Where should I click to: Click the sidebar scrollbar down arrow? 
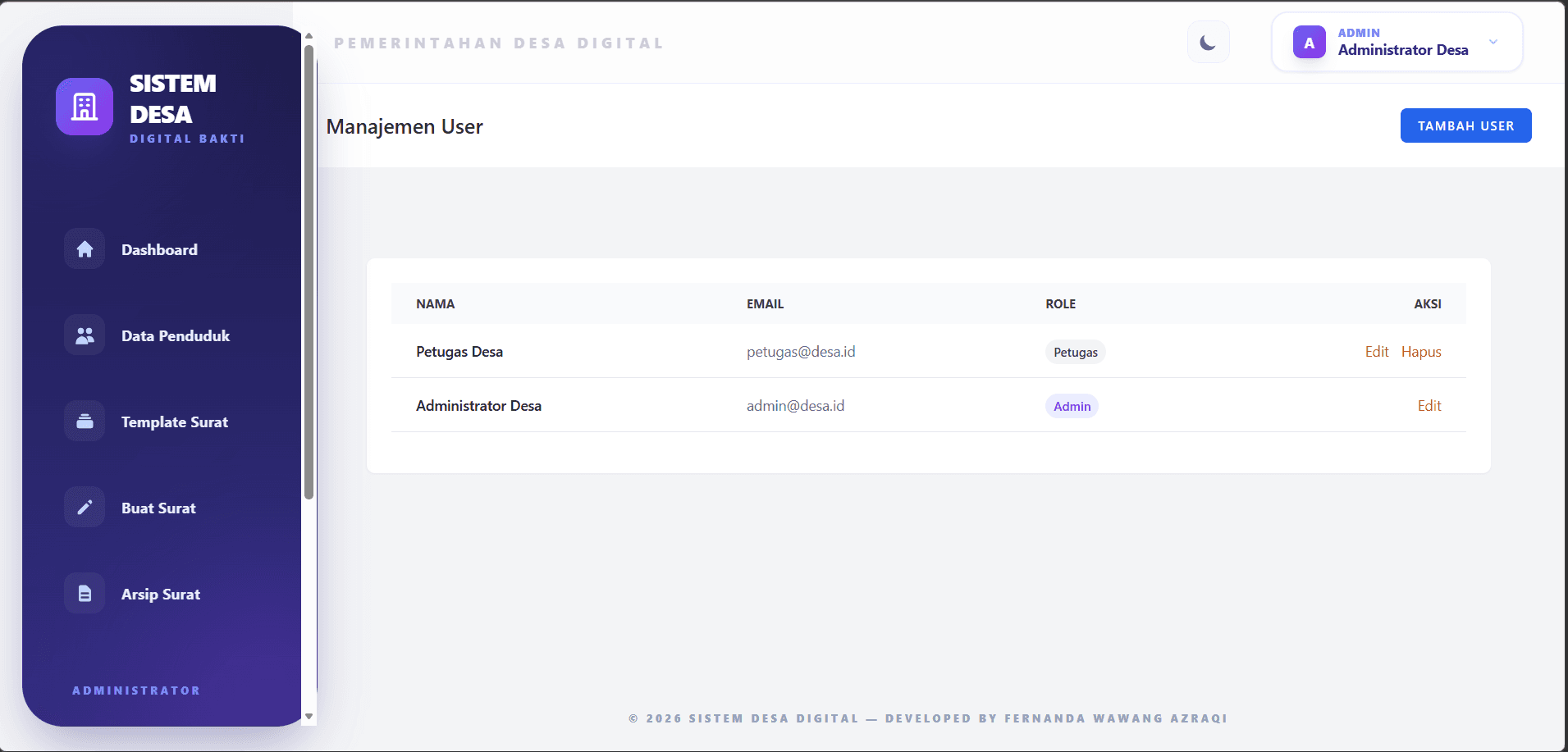(309, 716)
